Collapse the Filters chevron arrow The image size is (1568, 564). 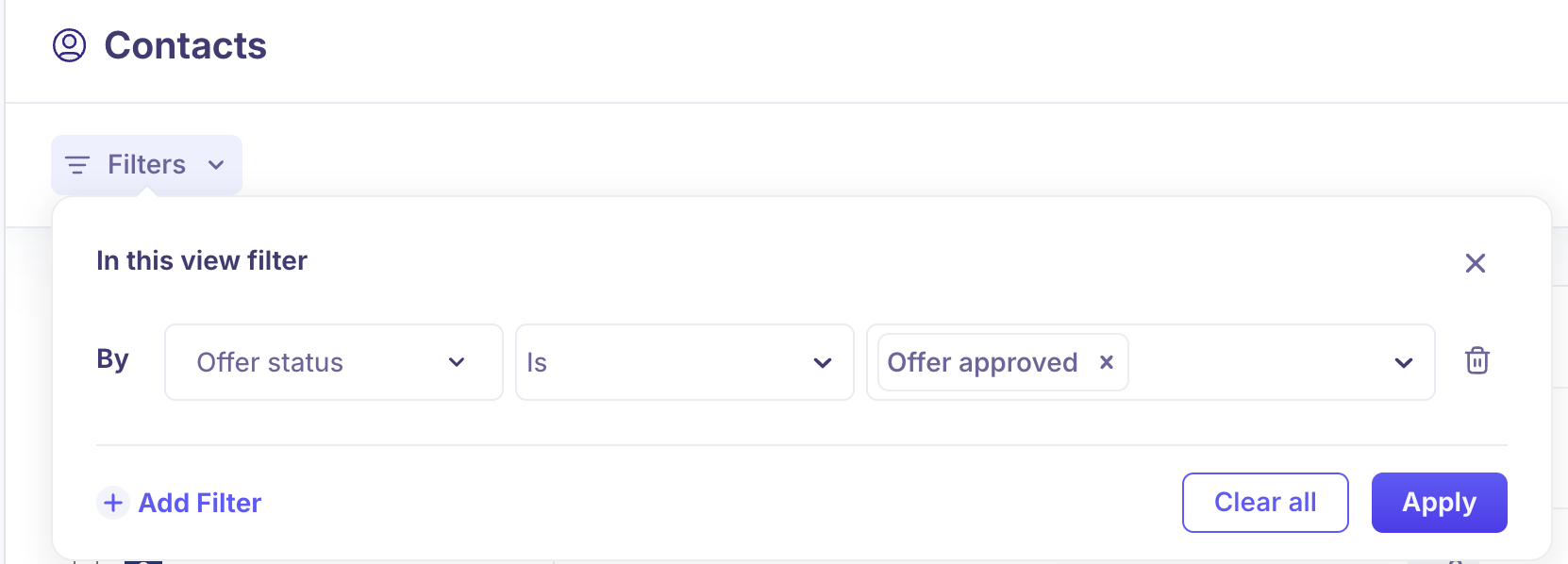216,165
